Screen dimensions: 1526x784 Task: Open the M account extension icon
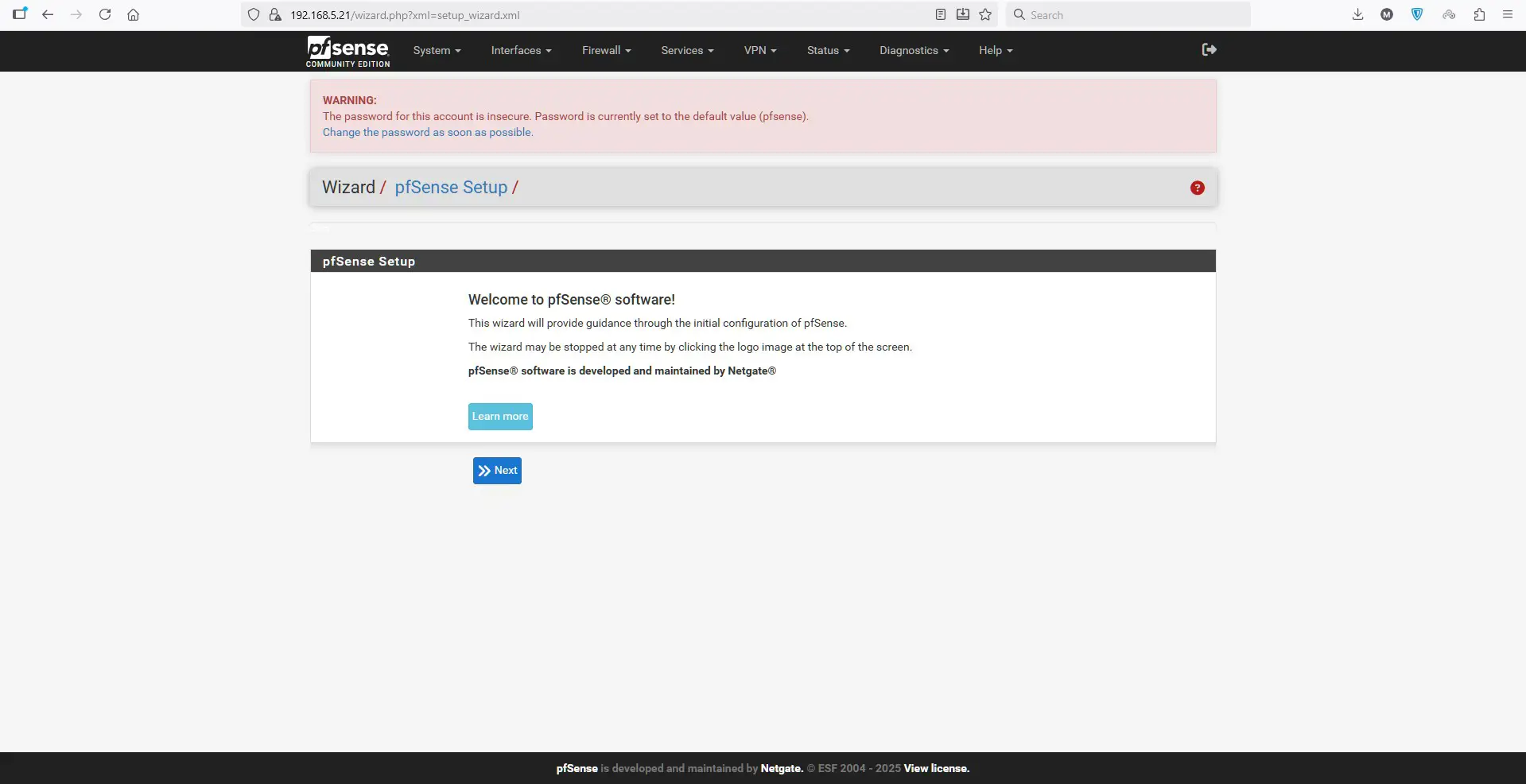(1387, 14)
